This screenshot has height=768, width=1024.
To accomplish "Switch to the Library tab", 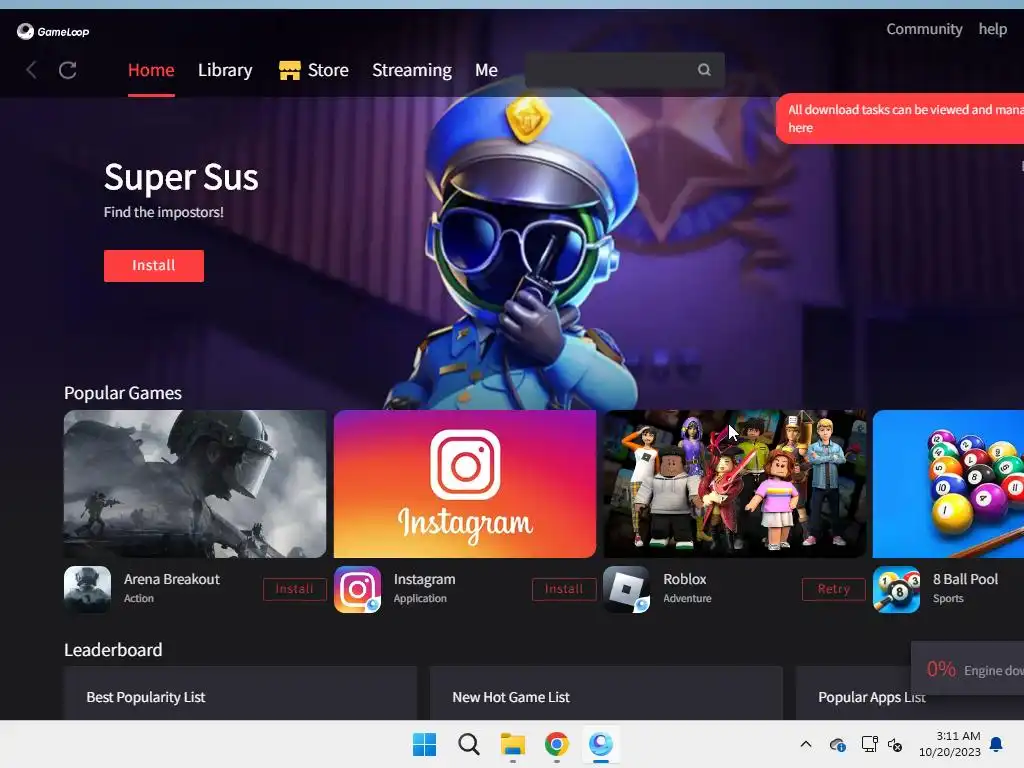I will pos(225,70).
